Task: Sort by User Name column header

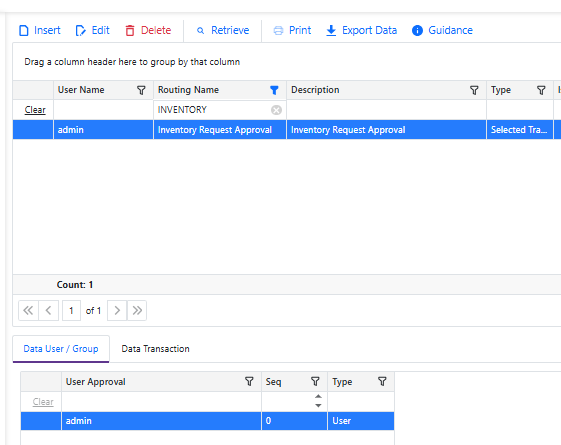Action: coord(81,90)
